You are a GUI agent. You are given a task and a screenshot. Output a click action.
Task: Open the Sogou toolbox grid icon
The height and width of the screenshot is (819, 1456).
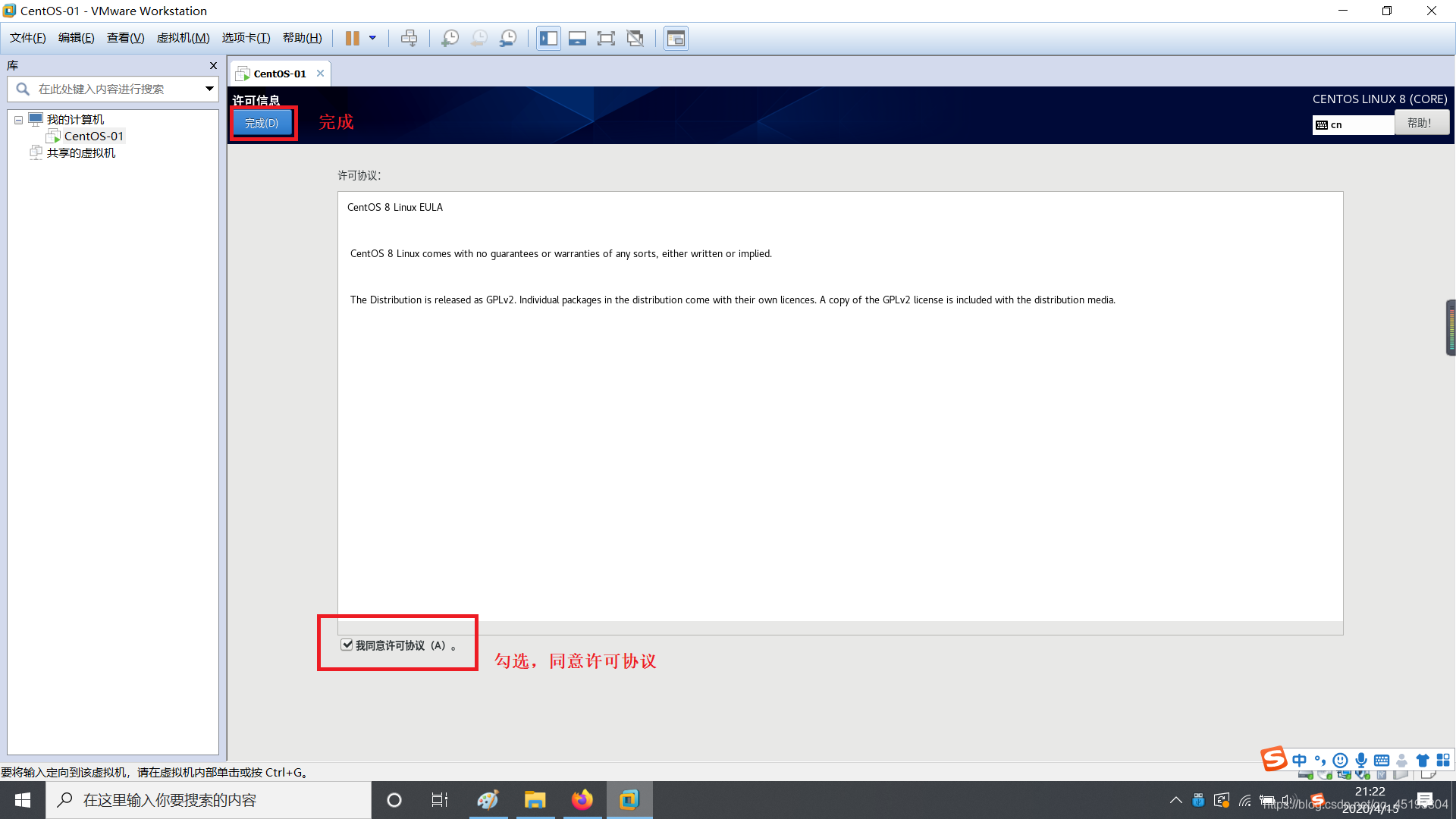point(1443,760)
